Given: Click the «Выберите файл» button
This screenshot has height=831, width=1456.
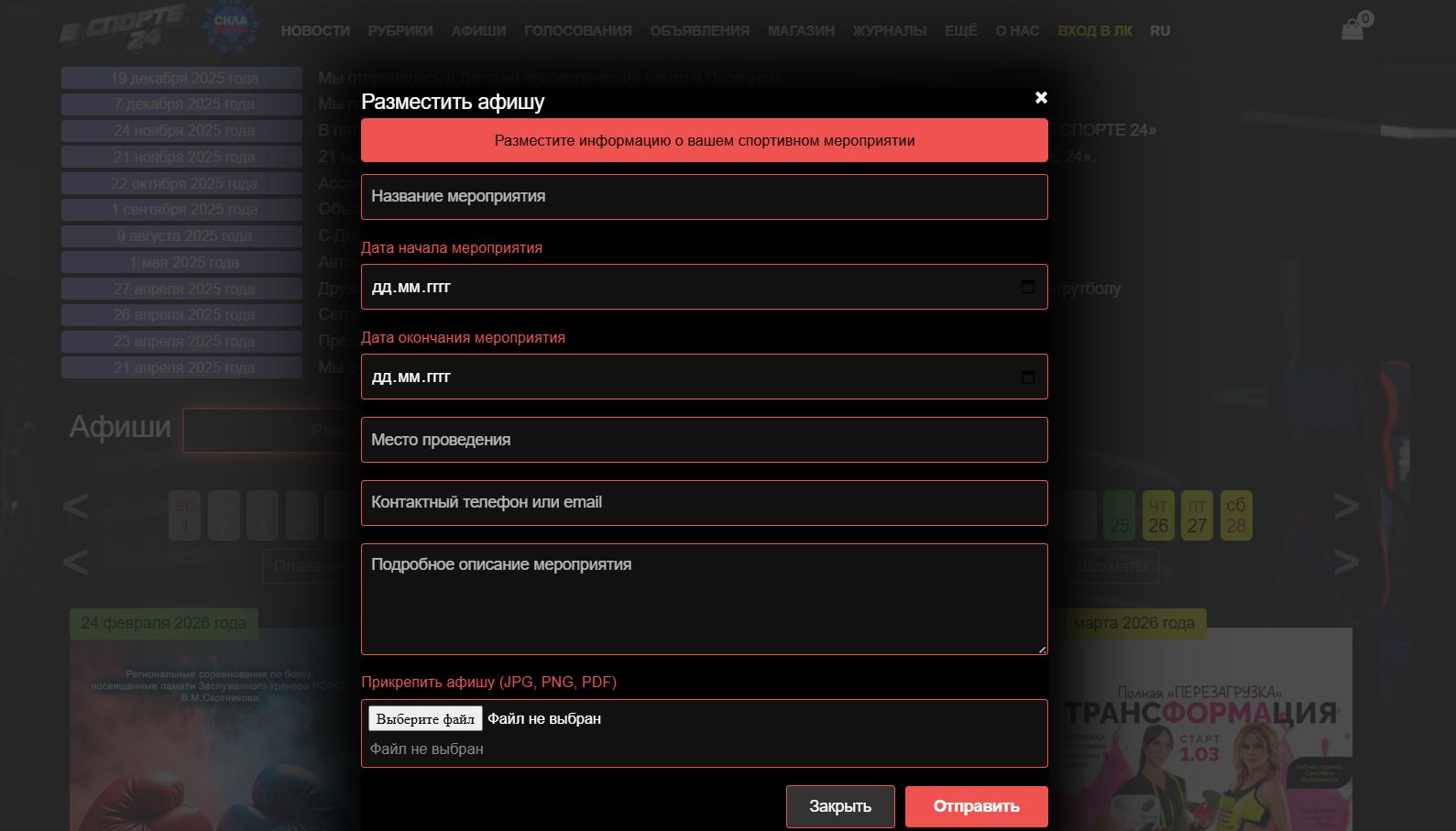Looking at the screenshot, I should click(x=425, y=718).
